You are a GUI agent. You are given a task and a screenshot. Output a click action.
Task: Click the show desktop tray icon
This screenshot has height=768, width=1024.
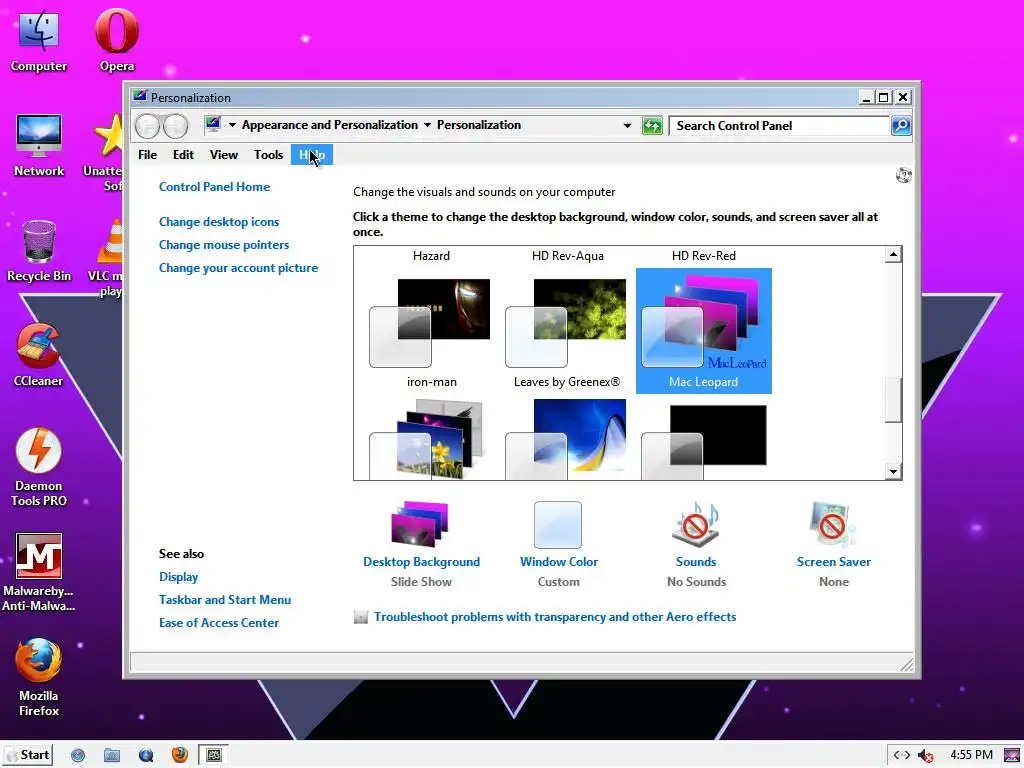coord(1012,756)
